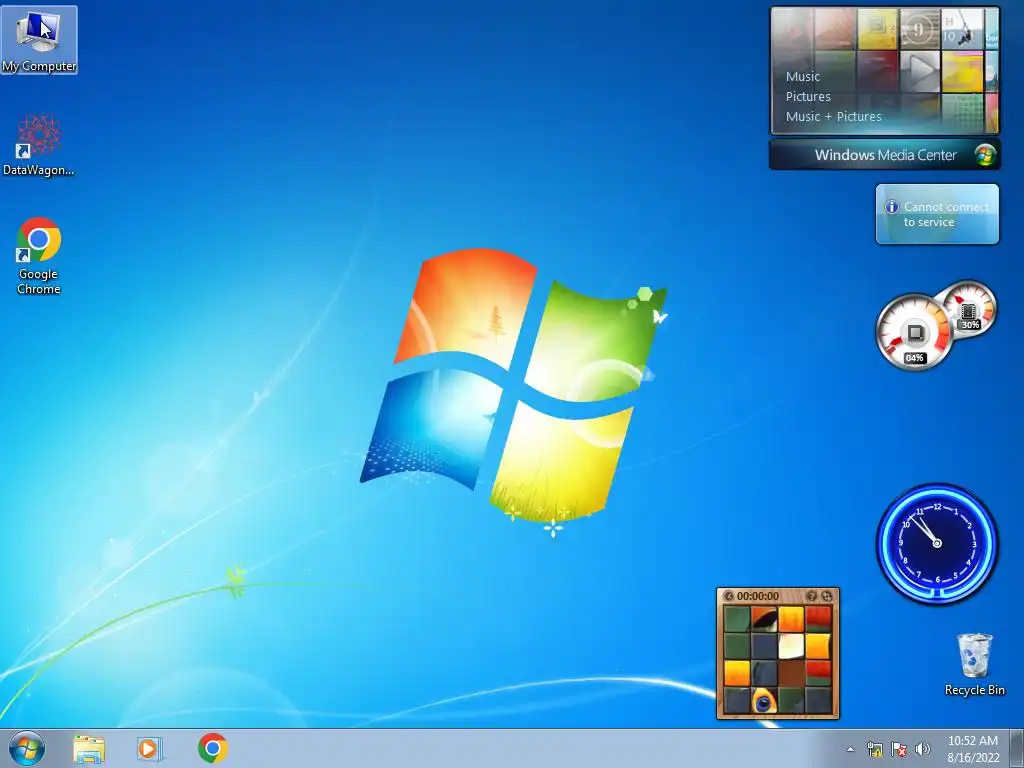Select the My Computer desktop icon

tap(39, 40)
